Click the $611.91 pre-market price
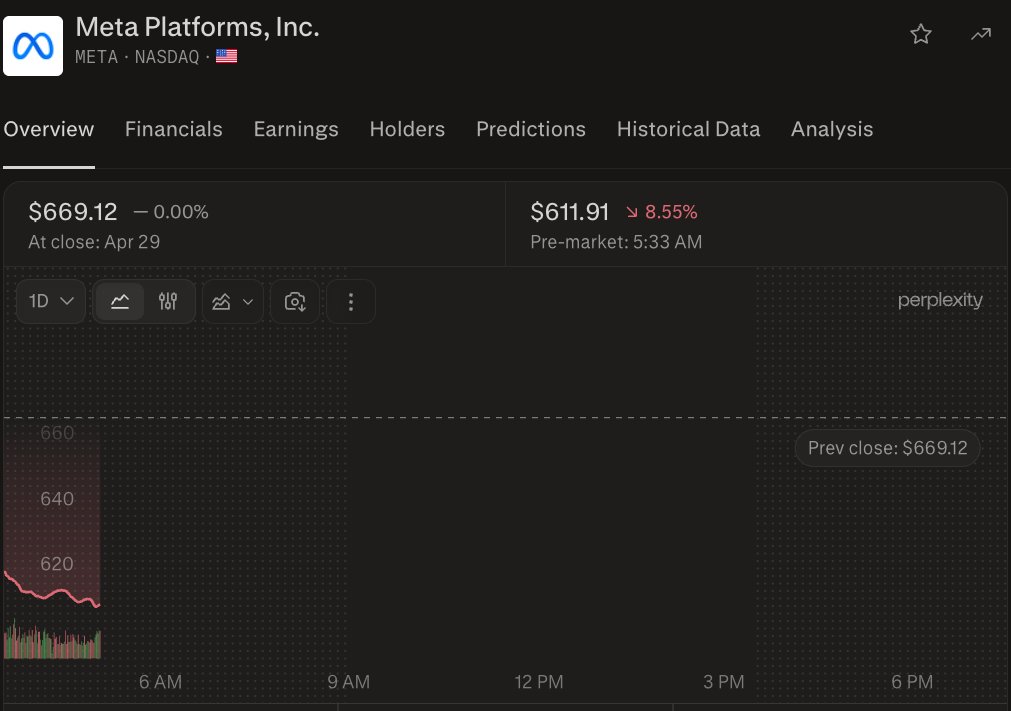The image size is (1011, 711). (569, 211)
